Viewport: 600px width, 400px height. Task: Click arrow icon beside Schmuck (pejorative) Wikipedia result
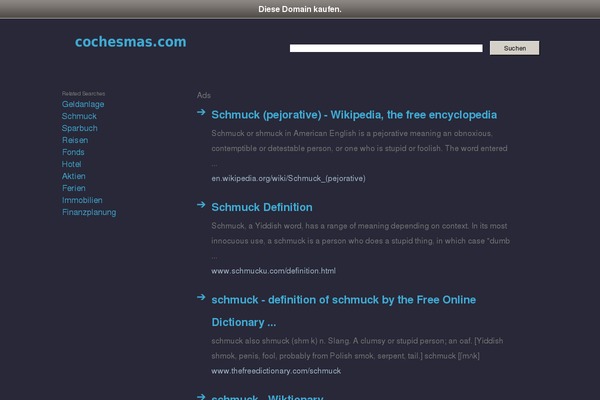(x=201, y=112)
